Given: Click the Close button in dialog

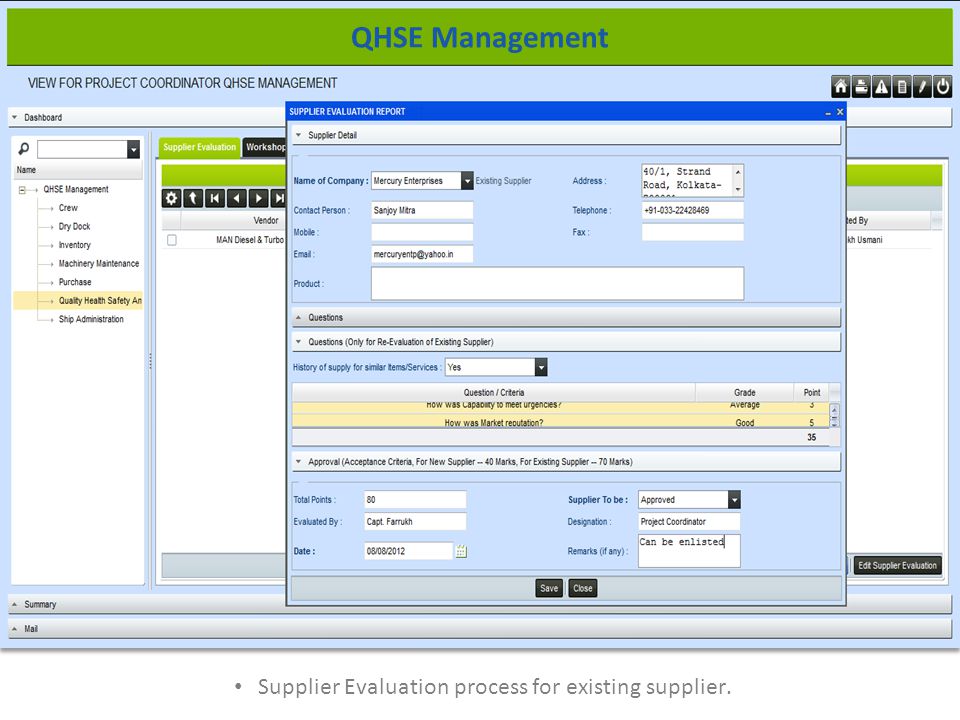Looking at the screenshot, I should click(582, 588).
